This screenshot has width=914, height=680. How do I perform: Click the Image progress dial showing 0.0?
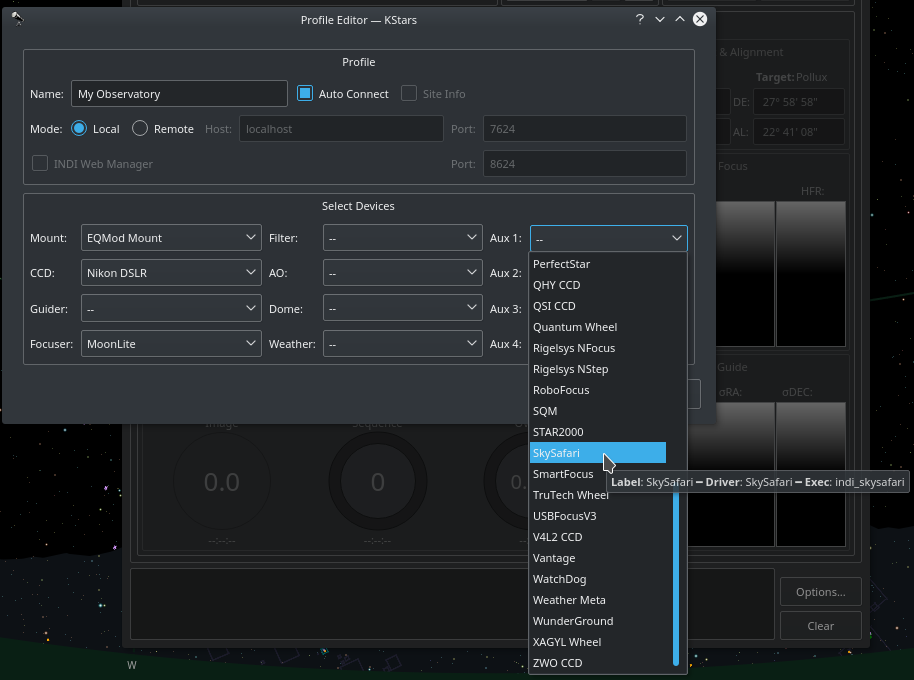coord(222,482)
